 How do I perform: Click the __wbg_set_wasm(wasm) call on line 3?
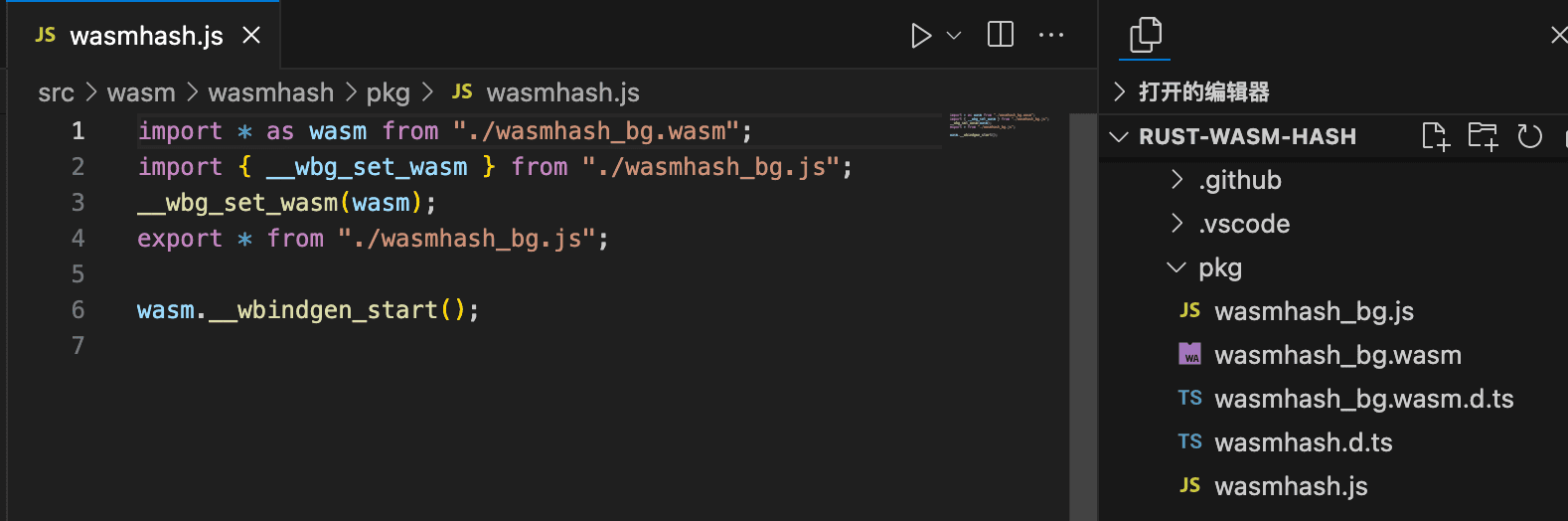(x=280, y=203)
